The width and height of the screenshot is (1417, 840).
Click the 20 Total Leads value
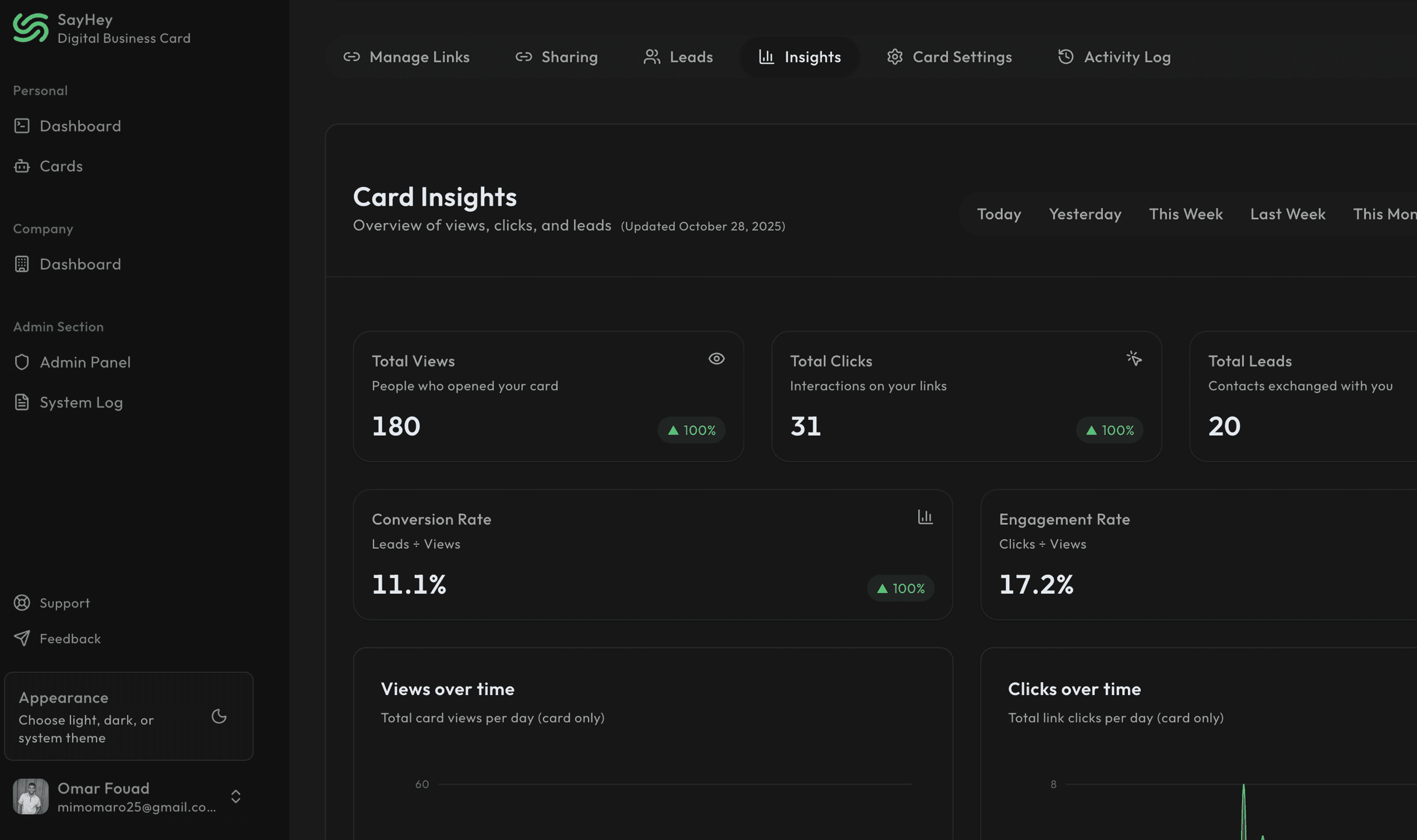pos(1224,426)
